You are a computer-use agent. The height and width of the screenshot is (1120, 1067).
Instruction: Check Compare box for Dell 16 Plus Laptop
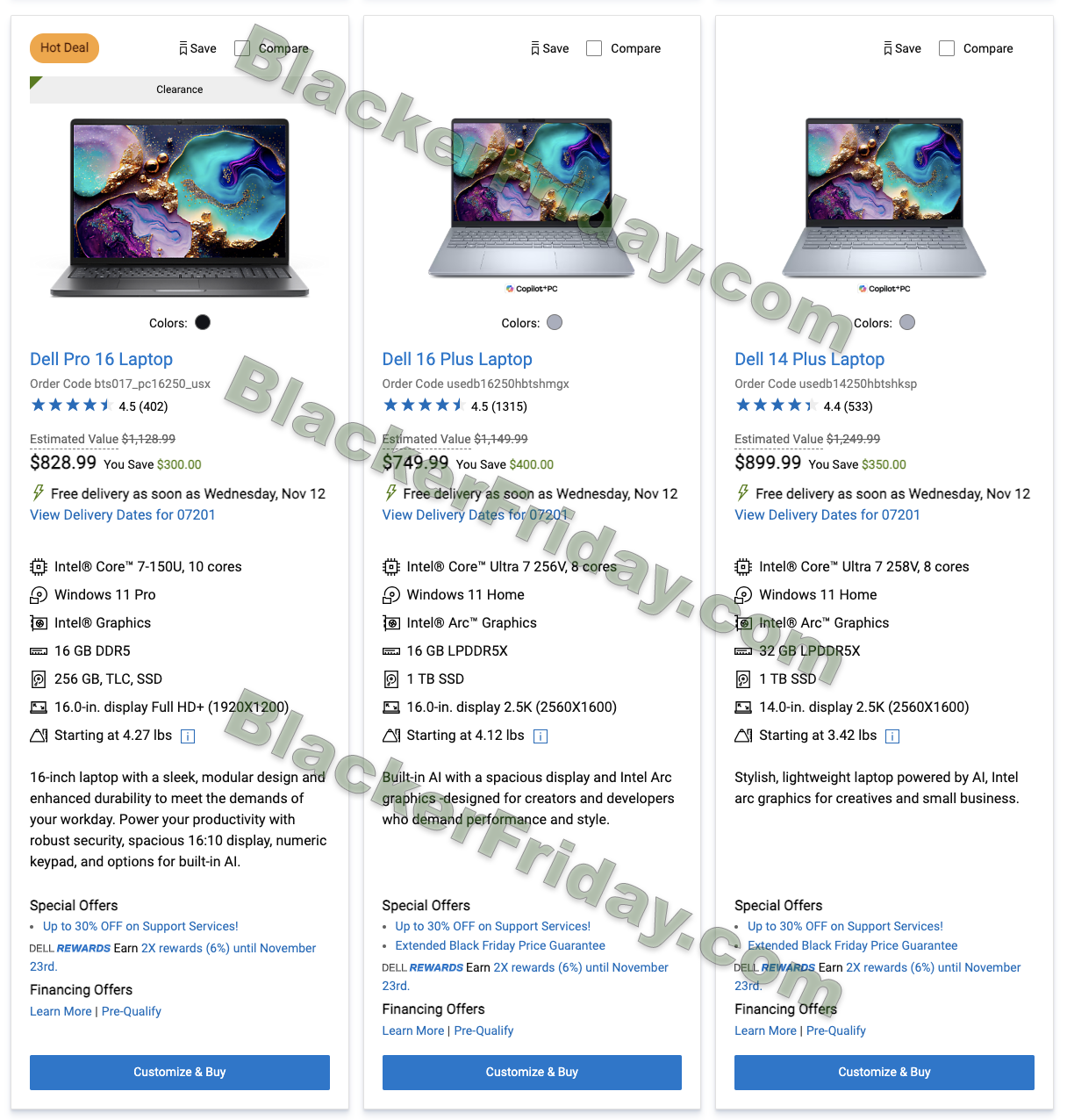point(594,48)
